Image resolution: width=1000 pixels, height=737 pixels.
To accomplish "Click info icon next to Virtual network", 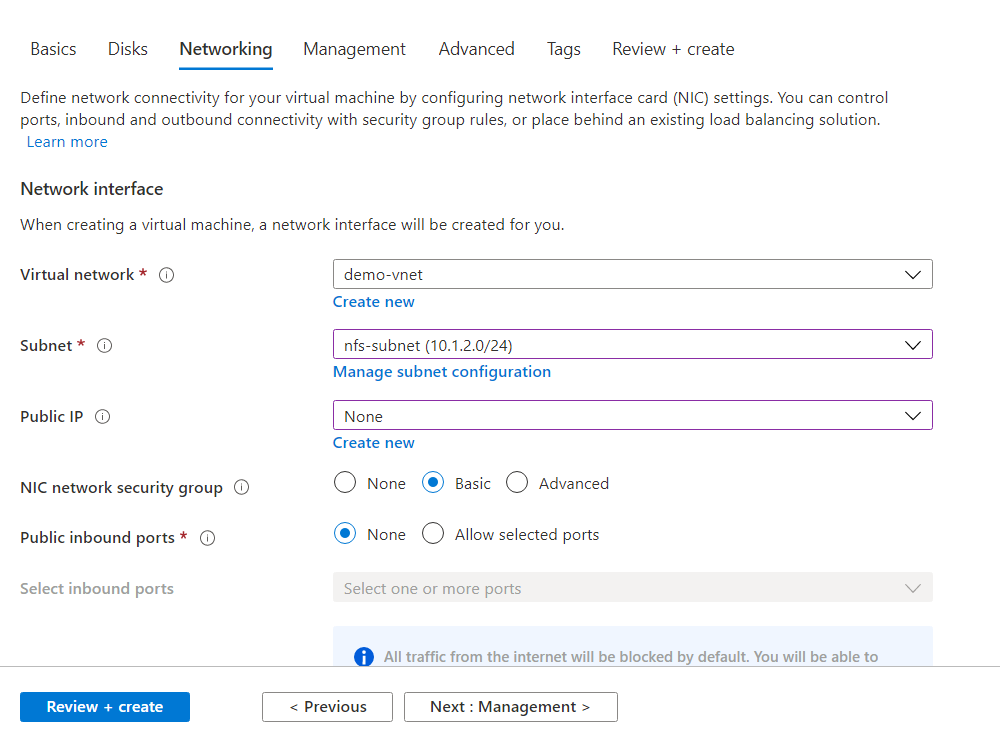I will tap(167, 275).
